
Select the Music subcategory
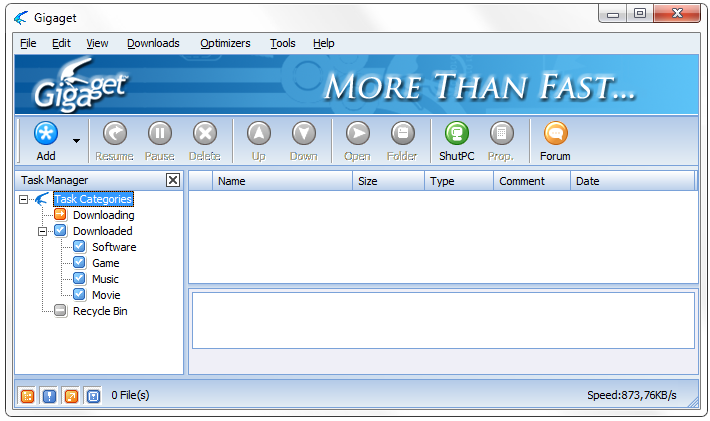pyautogui.click(x=106, y=279)
